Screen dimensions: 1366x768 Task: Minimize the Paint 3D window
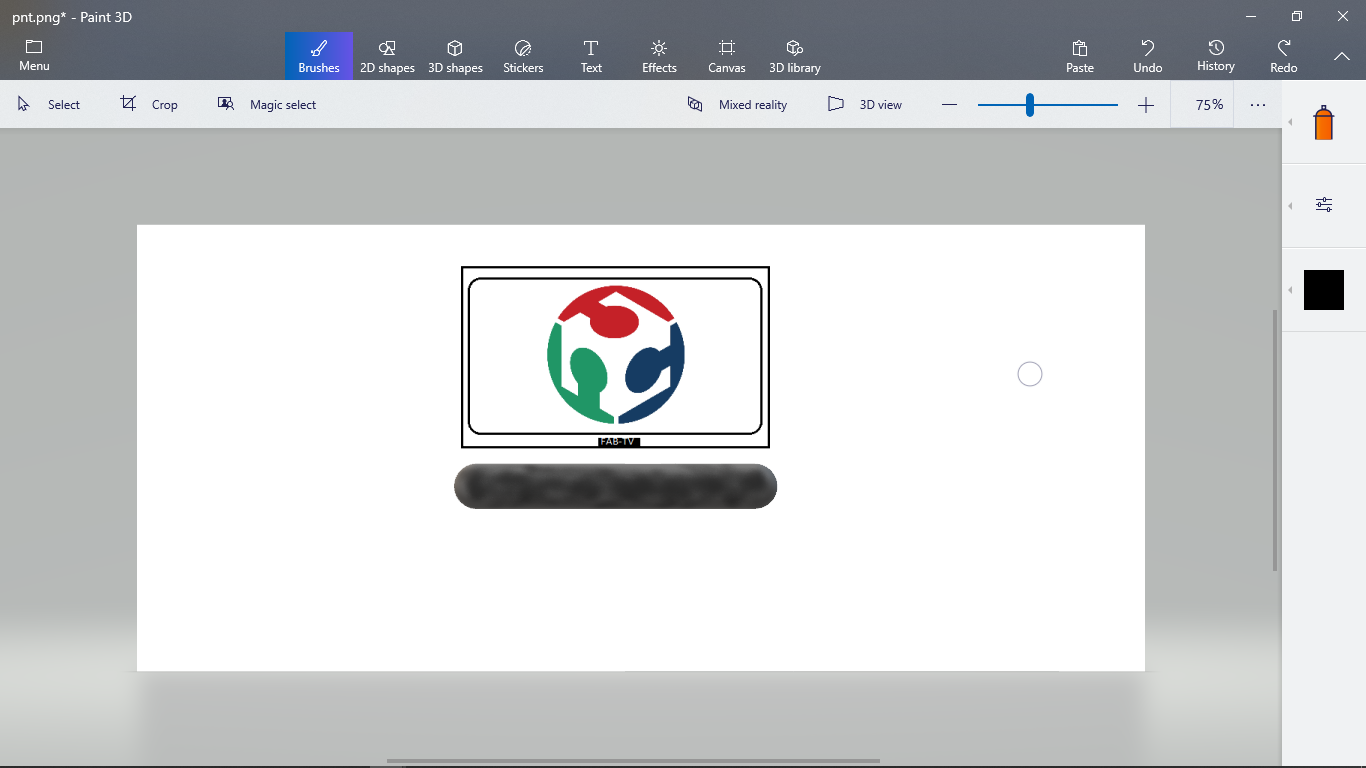[1251, 16]
